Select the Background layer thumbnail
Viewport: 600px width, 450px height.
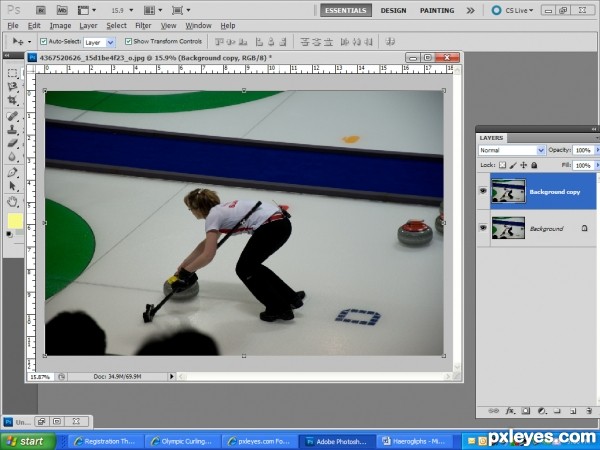pyautogui.click(x=509, y=228)
